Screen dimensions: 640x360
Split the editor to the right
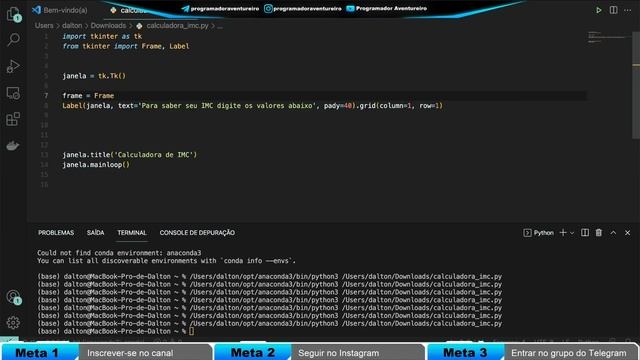[x=613, y=10]
